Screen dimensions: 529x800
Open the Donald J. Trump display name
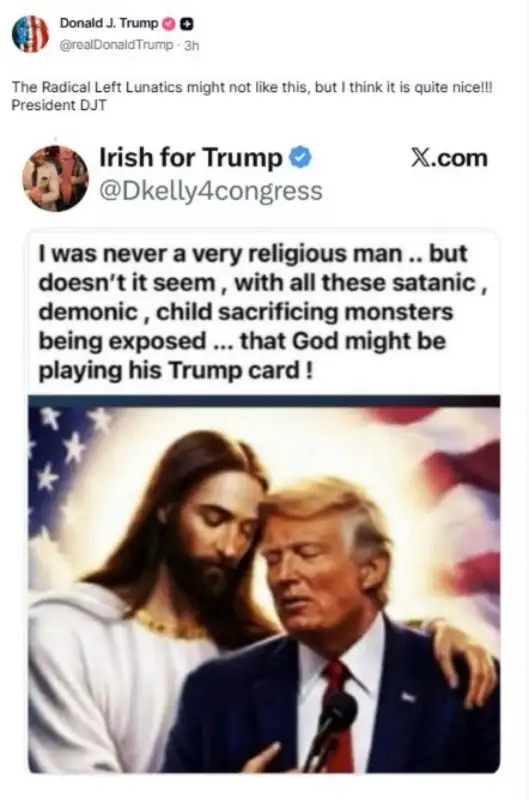tap(109, 23)
